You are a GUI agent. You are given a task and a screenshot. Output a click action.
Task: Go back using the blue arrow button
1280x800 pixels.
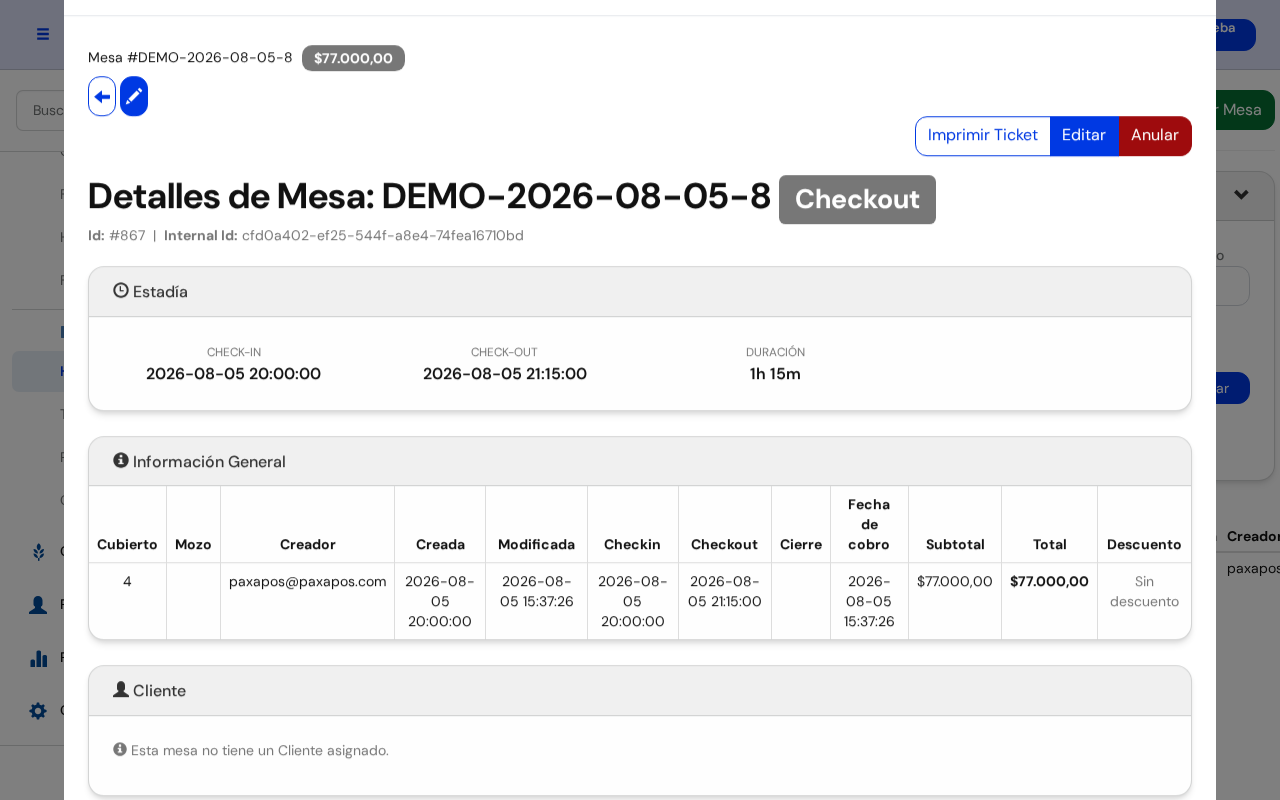[x=102, y=96]
